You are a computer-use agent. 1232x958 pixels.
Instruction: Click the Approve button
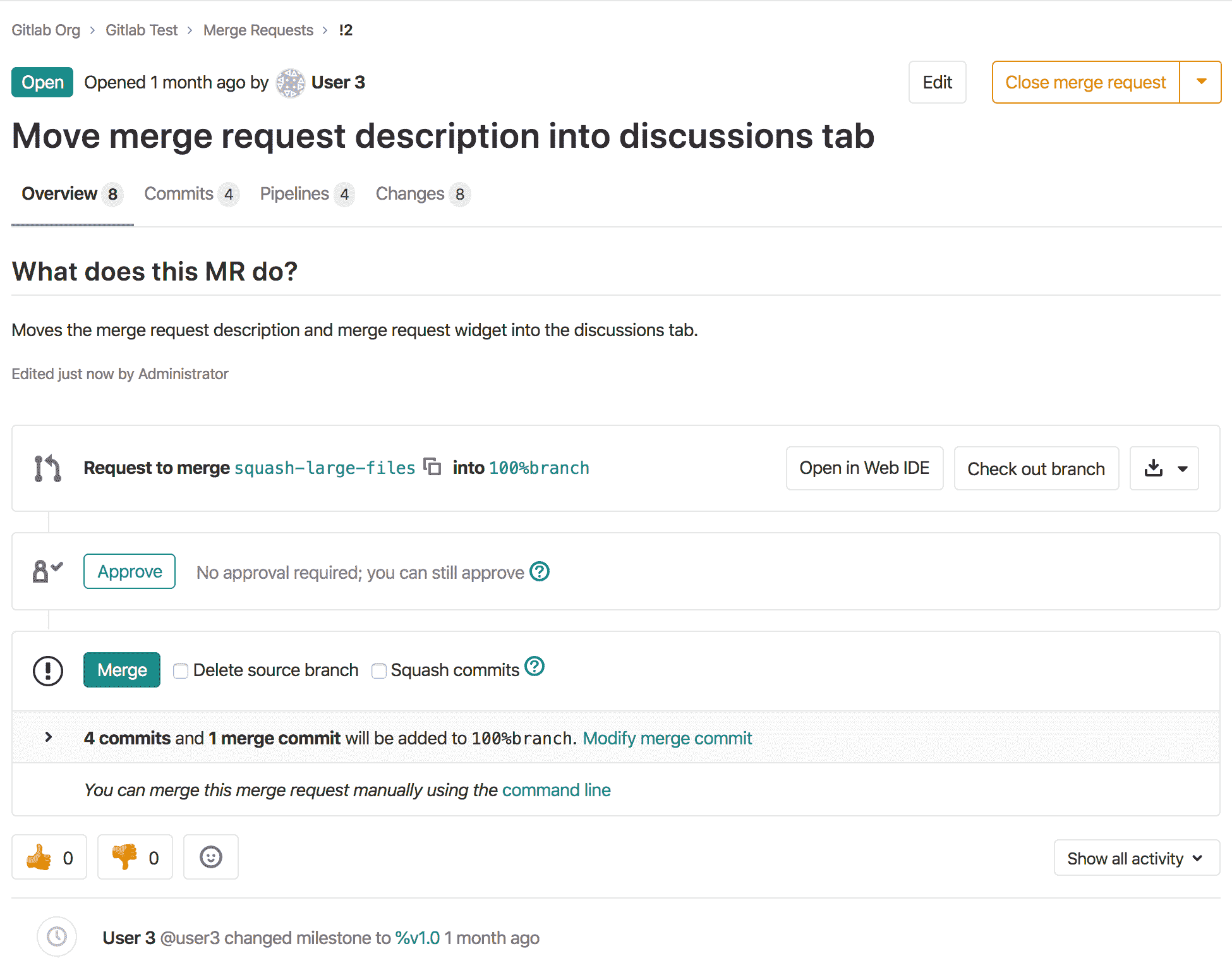tap(128, 571)
